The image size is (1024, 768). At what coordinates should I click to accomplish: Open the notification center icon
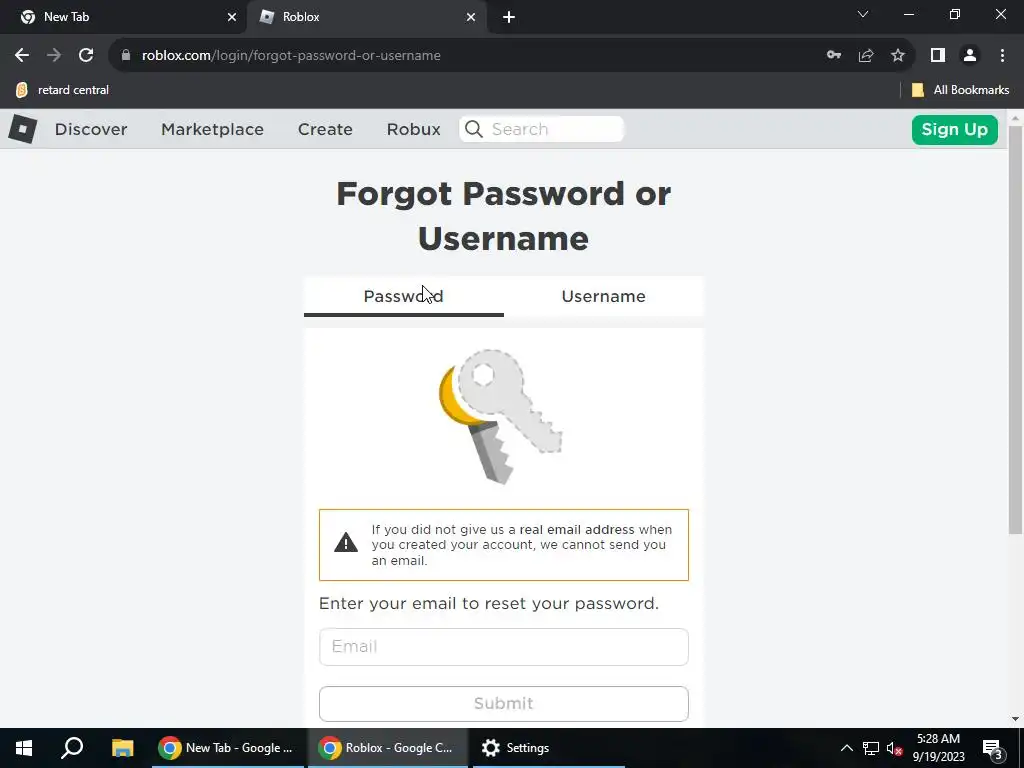click(993, 749)
